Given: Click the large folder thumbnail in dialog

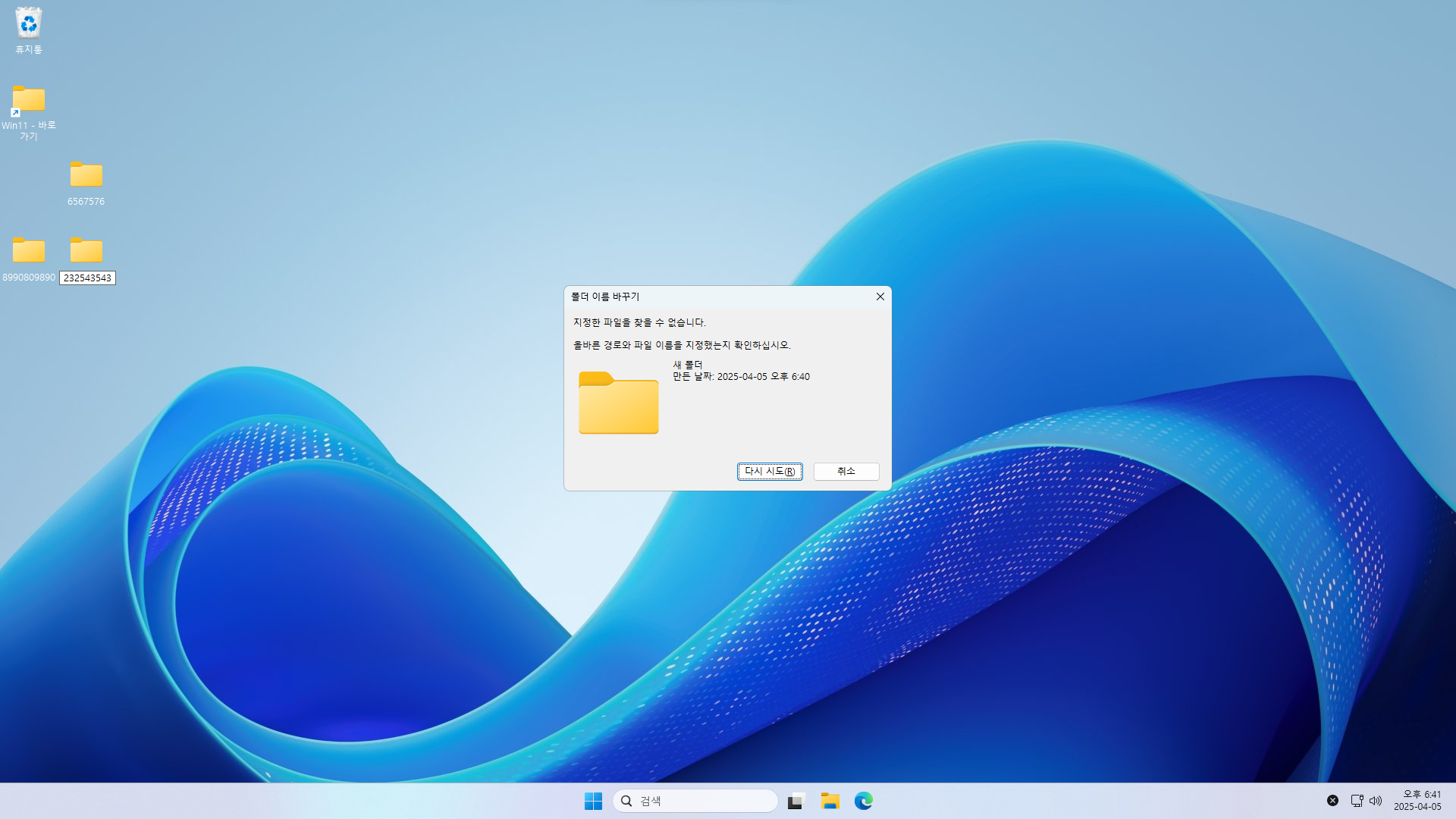Looking at the screenshot, I should (x=618, y=403).
